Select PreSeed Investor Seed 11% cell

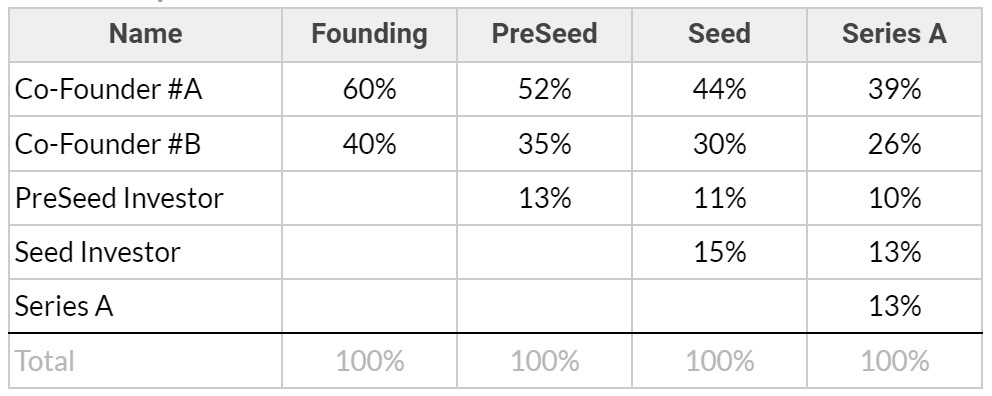coord(719,198)
